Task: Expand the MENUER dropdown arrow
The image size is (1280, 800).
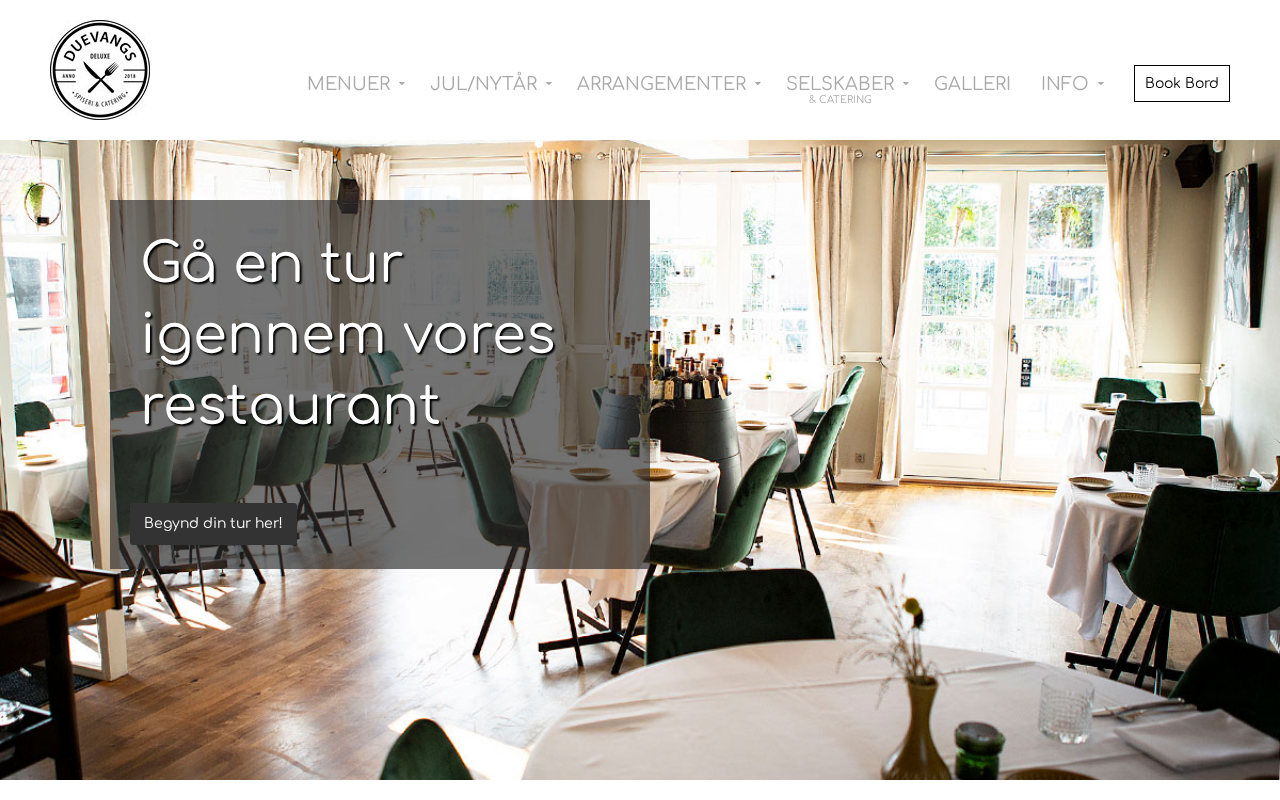Action: coord(401,85)
